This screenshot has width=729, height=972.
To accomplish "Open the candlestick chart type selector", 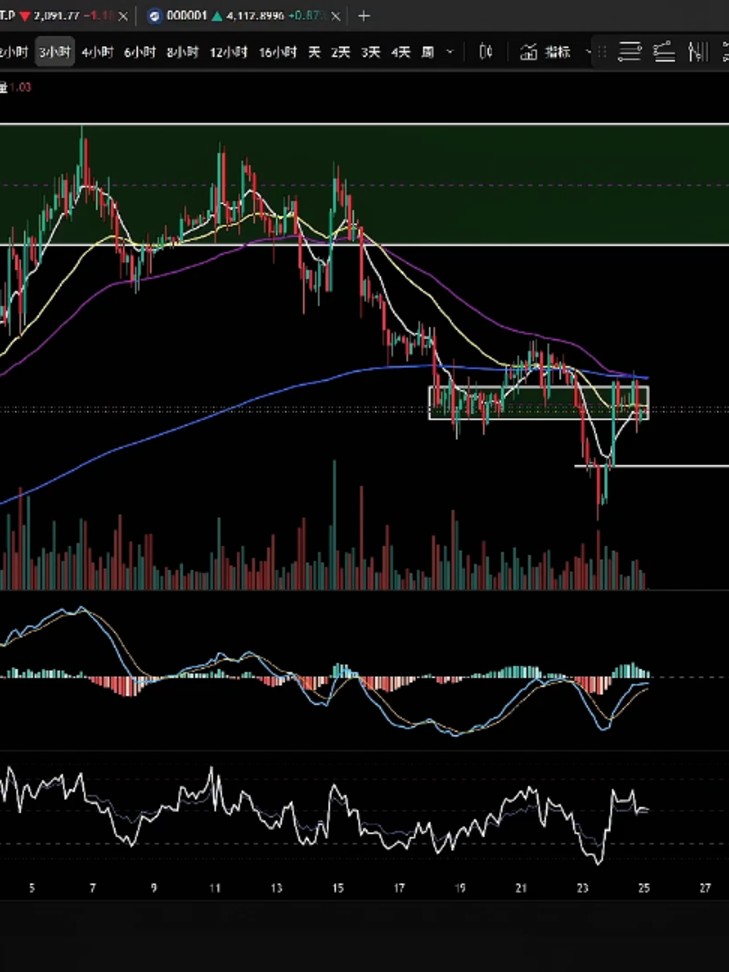I will click(x=487, y=53).
